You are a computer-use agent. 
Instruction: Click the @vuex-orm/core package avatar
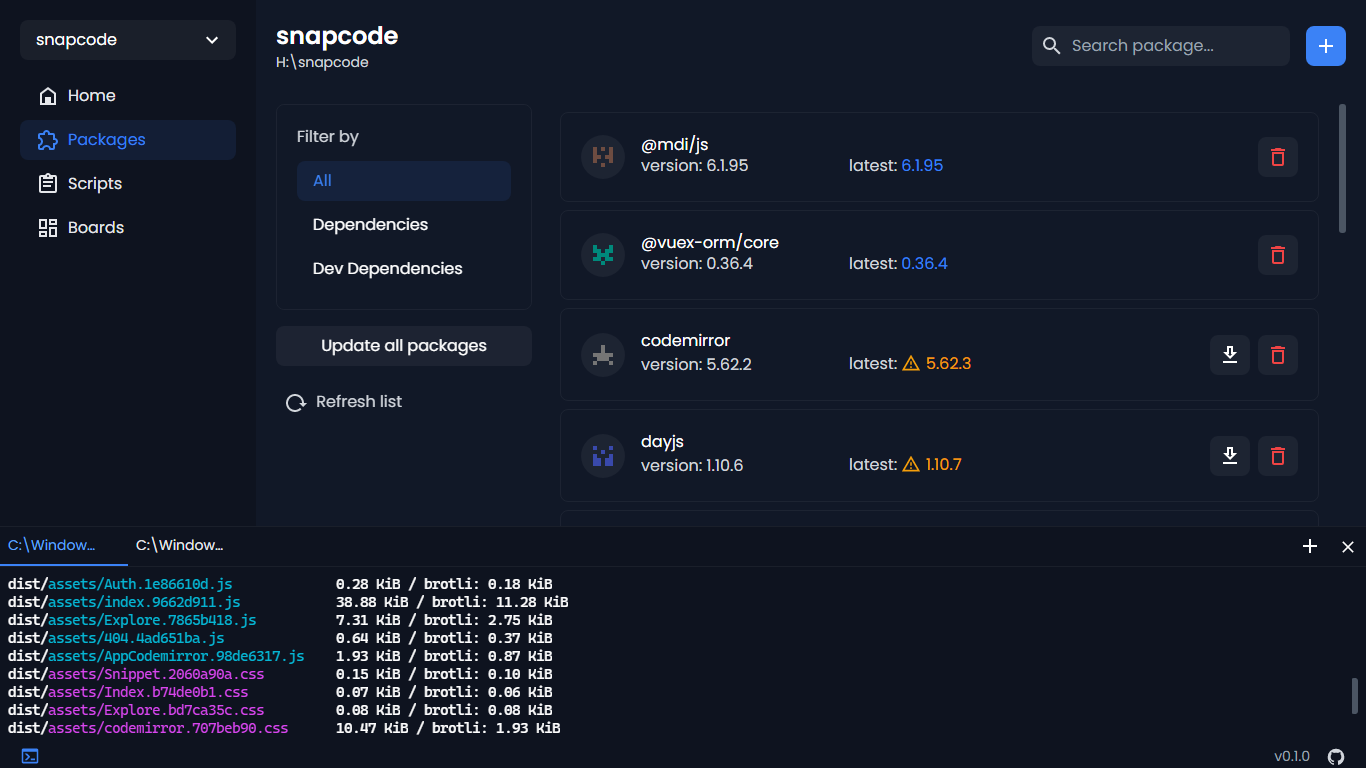click(603, 255)
